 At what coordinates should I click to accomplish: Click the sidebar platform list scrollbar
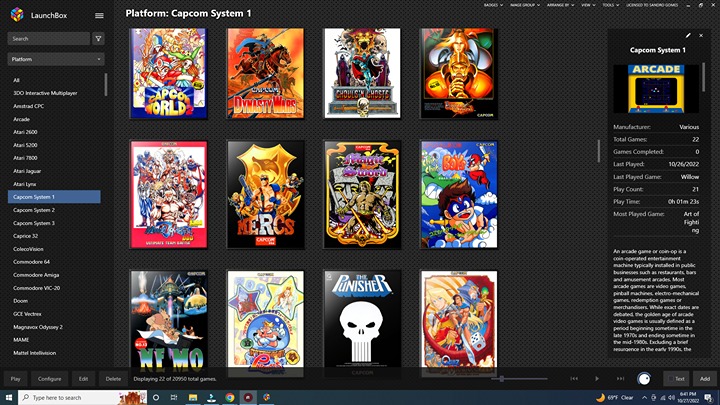tap(106, 84)
